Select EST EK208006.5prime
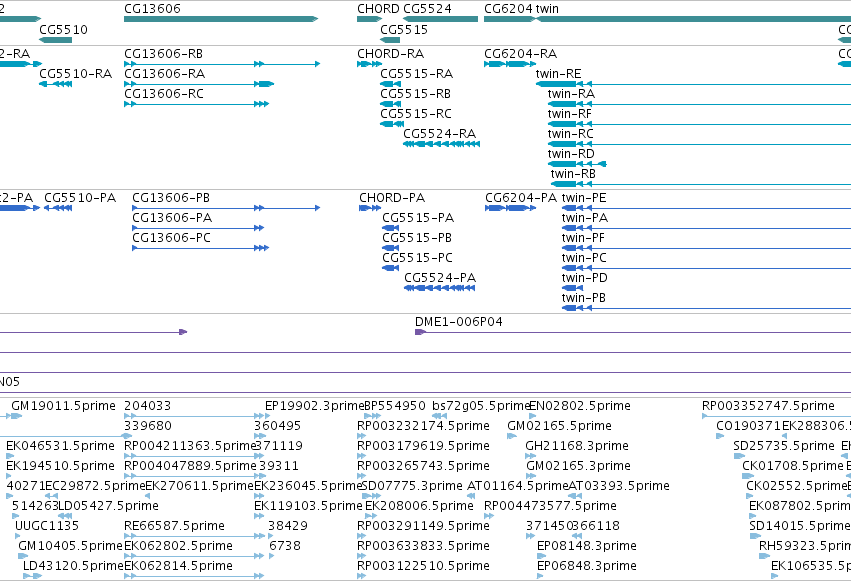 419,506
